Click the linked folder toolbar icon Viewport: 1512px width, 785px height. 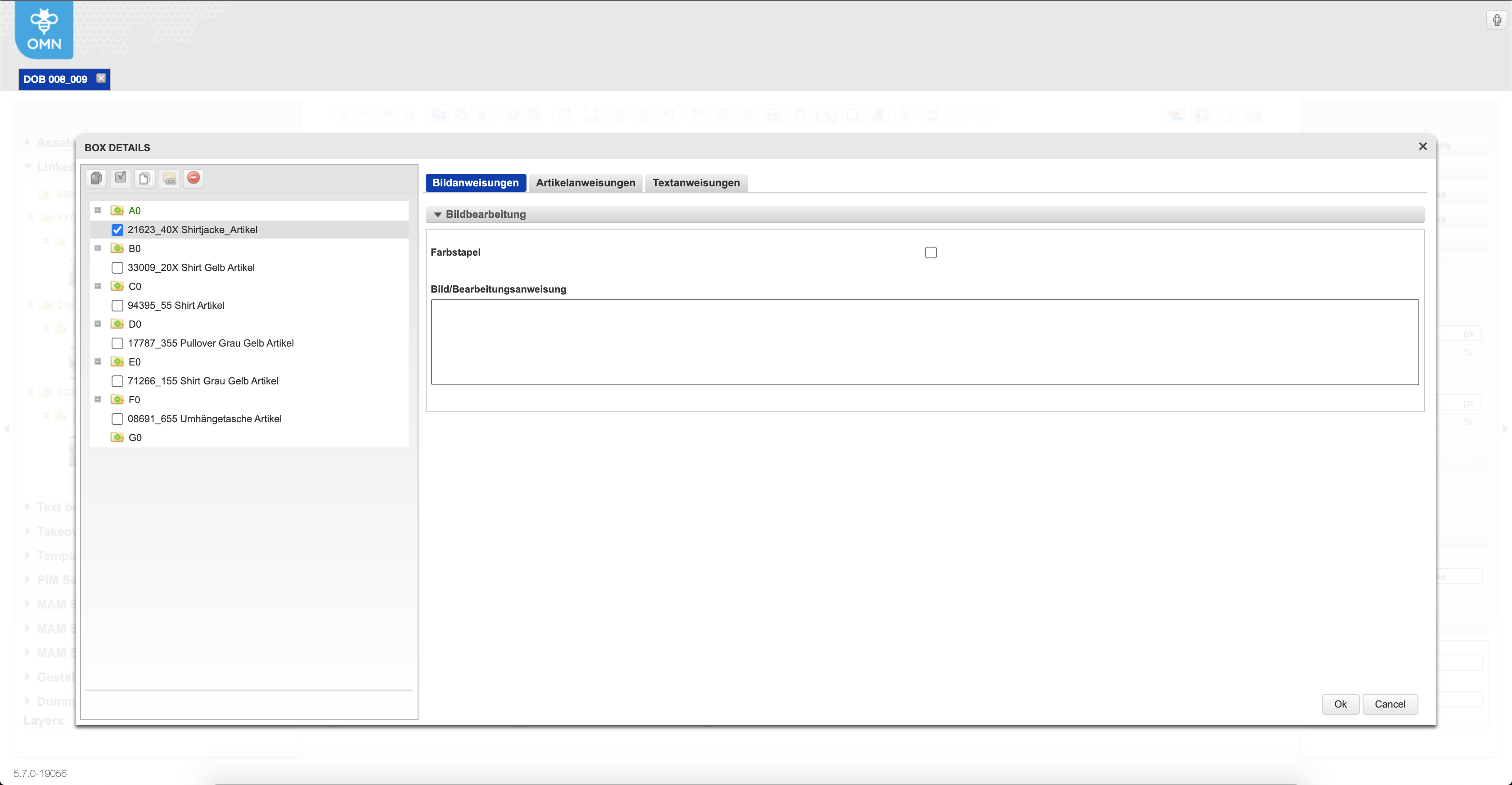pos(170,178)
